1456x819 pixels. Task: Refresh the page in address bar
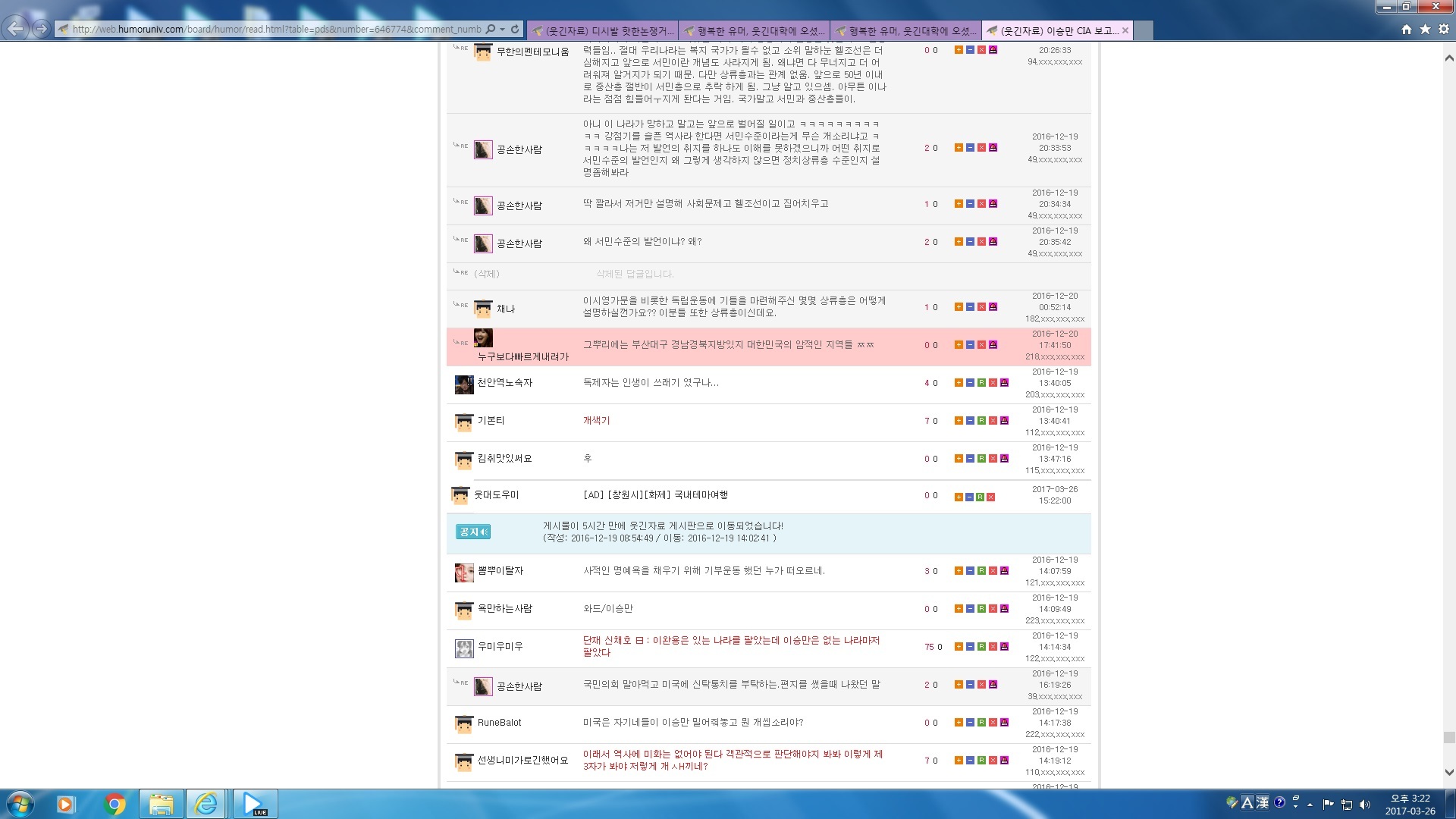pos(515,29)
